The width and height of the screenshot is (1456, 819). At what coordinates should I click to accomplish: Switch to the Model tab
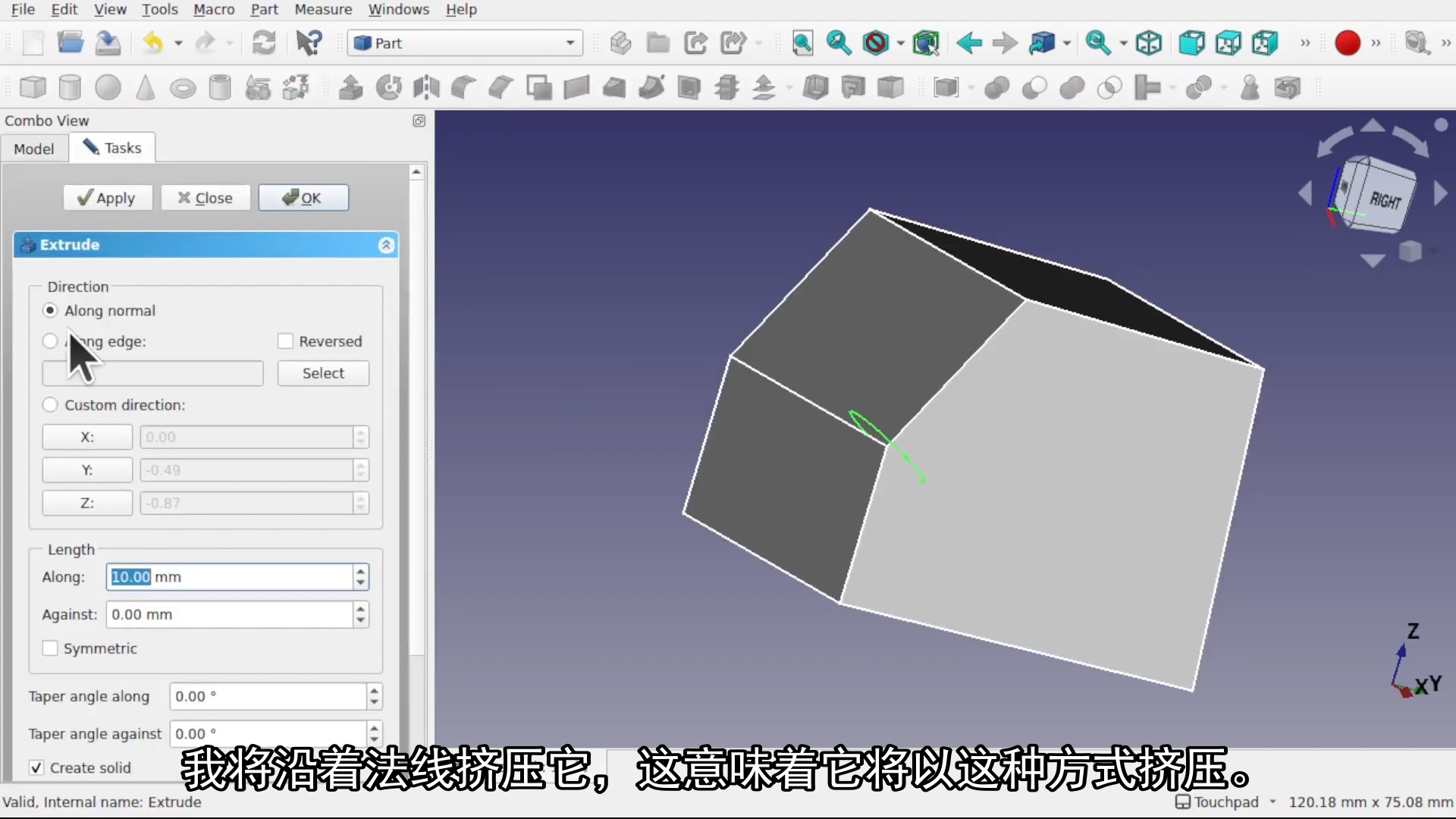pyautogui.click(x=34, y=149)
